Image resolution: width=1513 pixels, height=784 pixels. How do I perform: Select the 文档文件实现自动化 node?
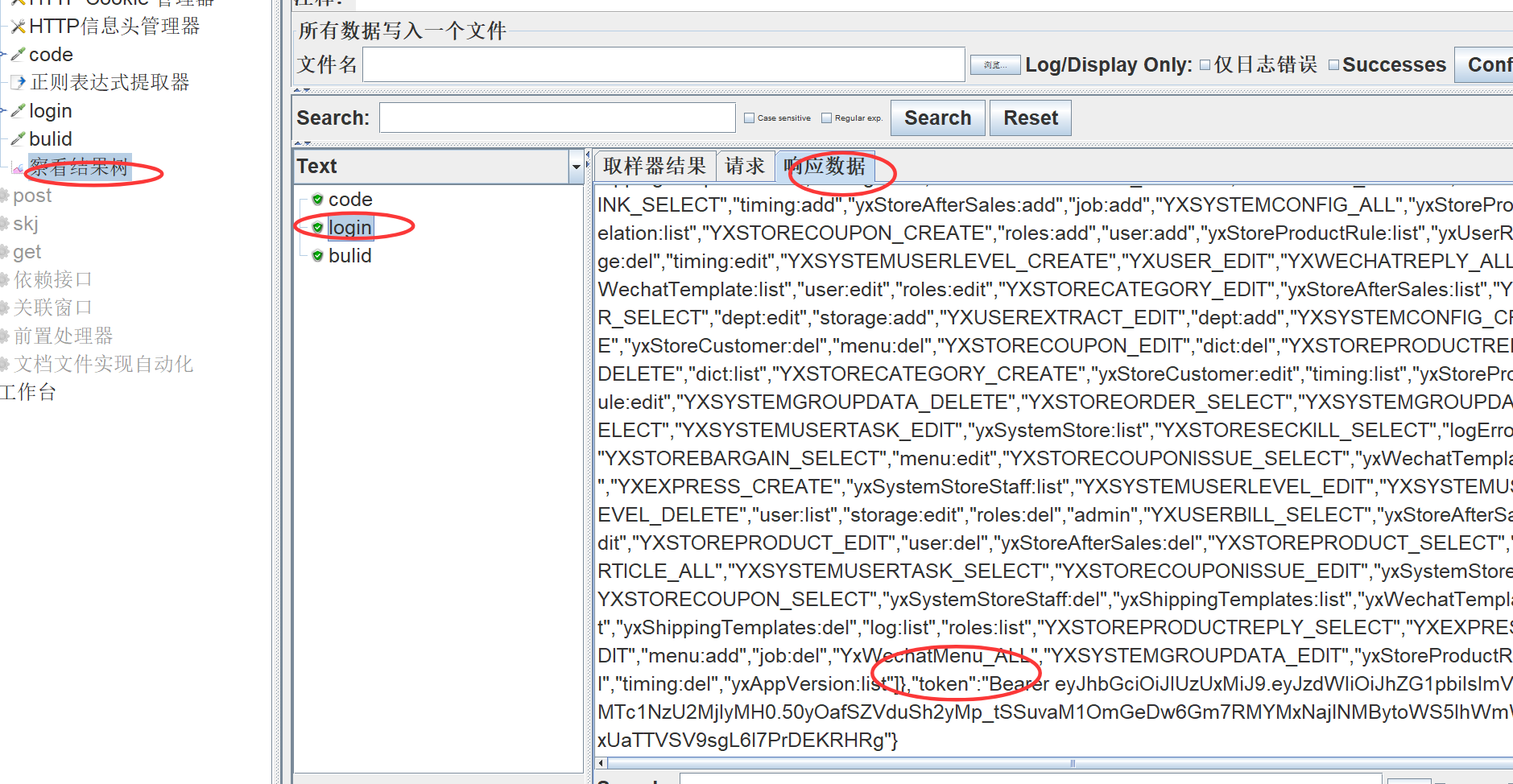103,365
